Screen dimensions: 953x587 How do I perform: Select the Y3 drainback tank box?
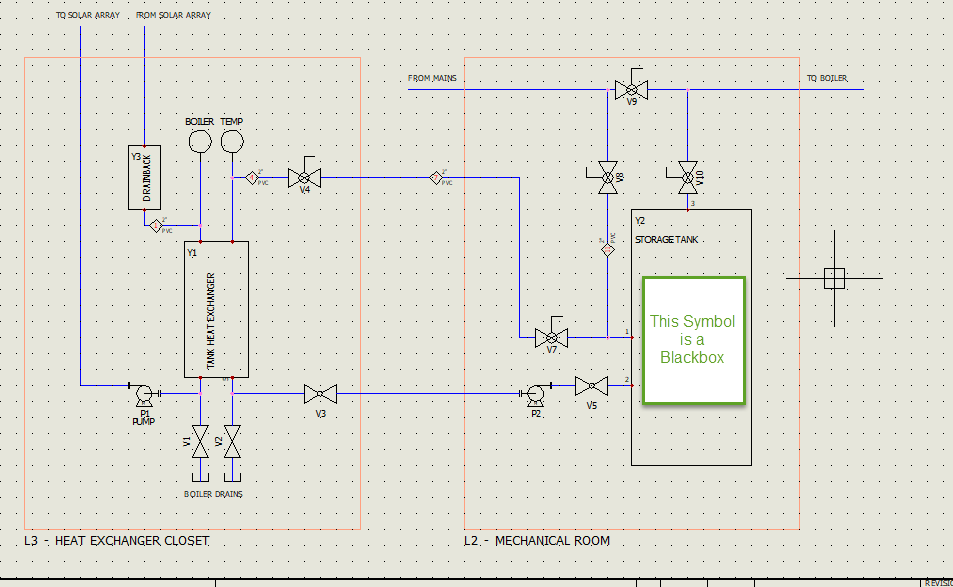pyautogui.click(x=145, y=177)
